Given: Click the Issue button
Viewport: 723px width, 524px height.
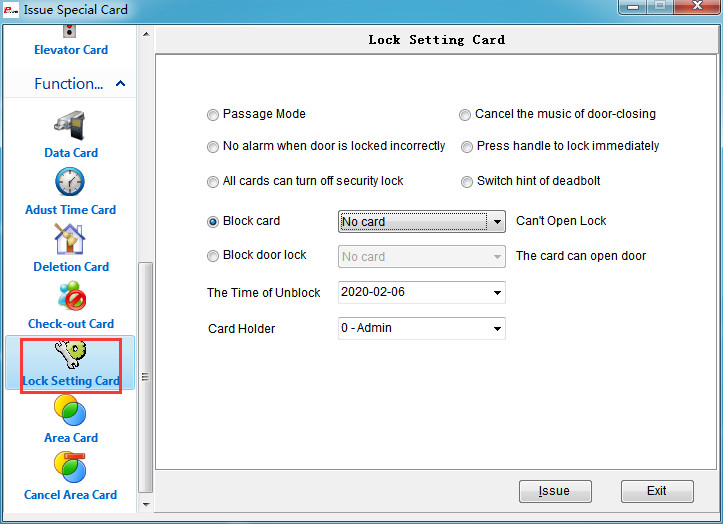Looking at the screenshot, I should point(555,491).
